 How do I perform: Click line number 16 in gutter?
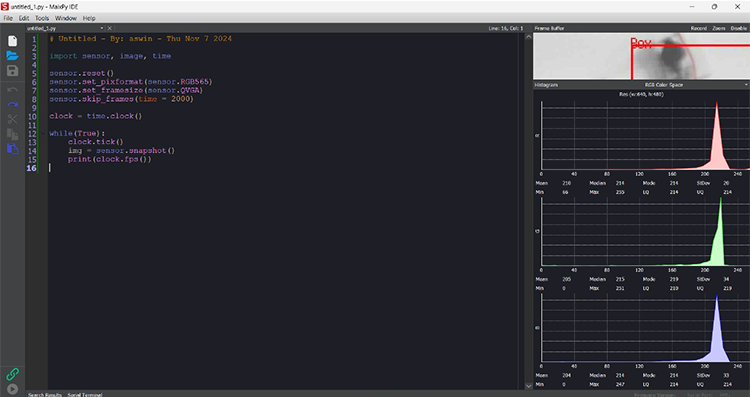point(32,168)
